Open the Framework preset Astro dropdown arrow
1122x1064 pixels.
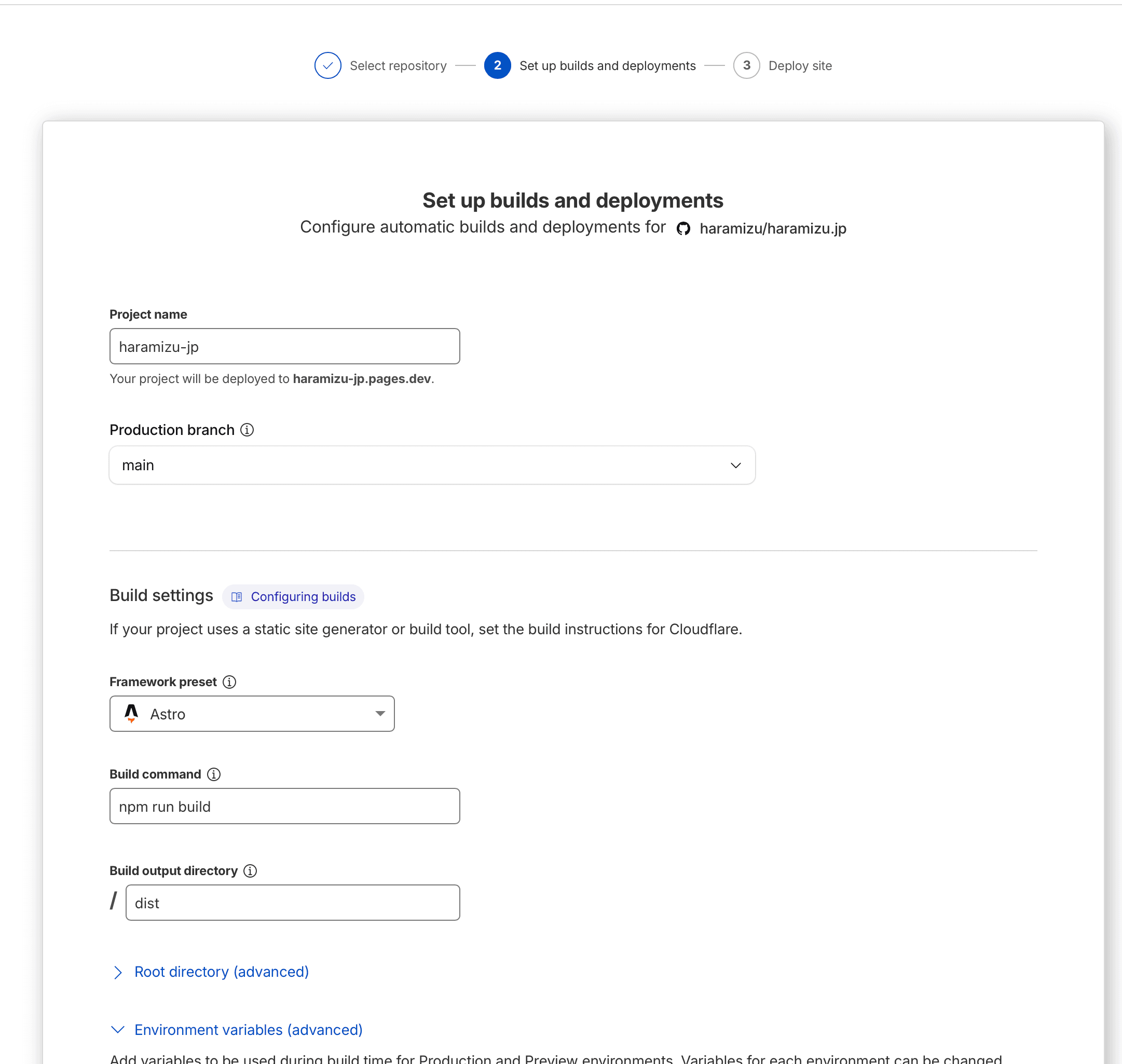coord(380,714)
